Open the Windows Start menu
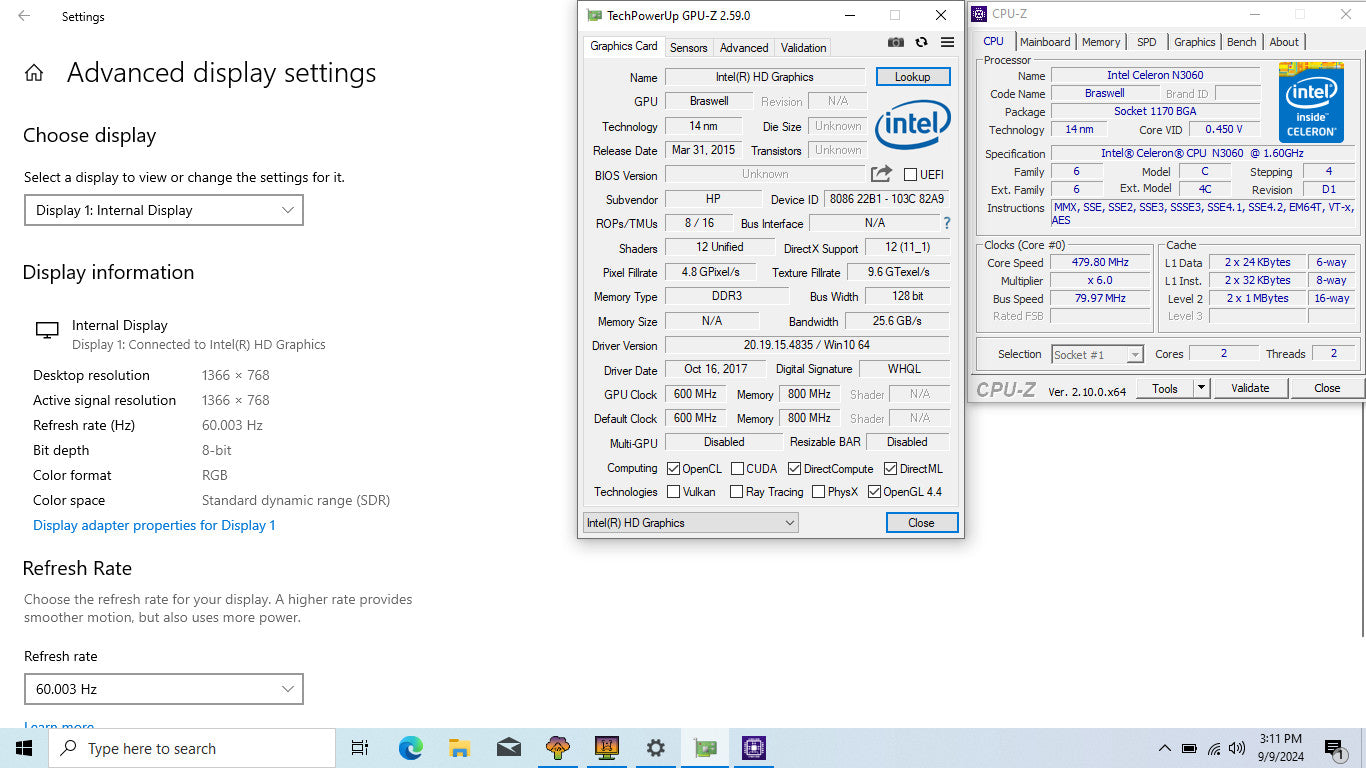The width and height of the screenshot is (1366, 768). click(x=24, y=748)
